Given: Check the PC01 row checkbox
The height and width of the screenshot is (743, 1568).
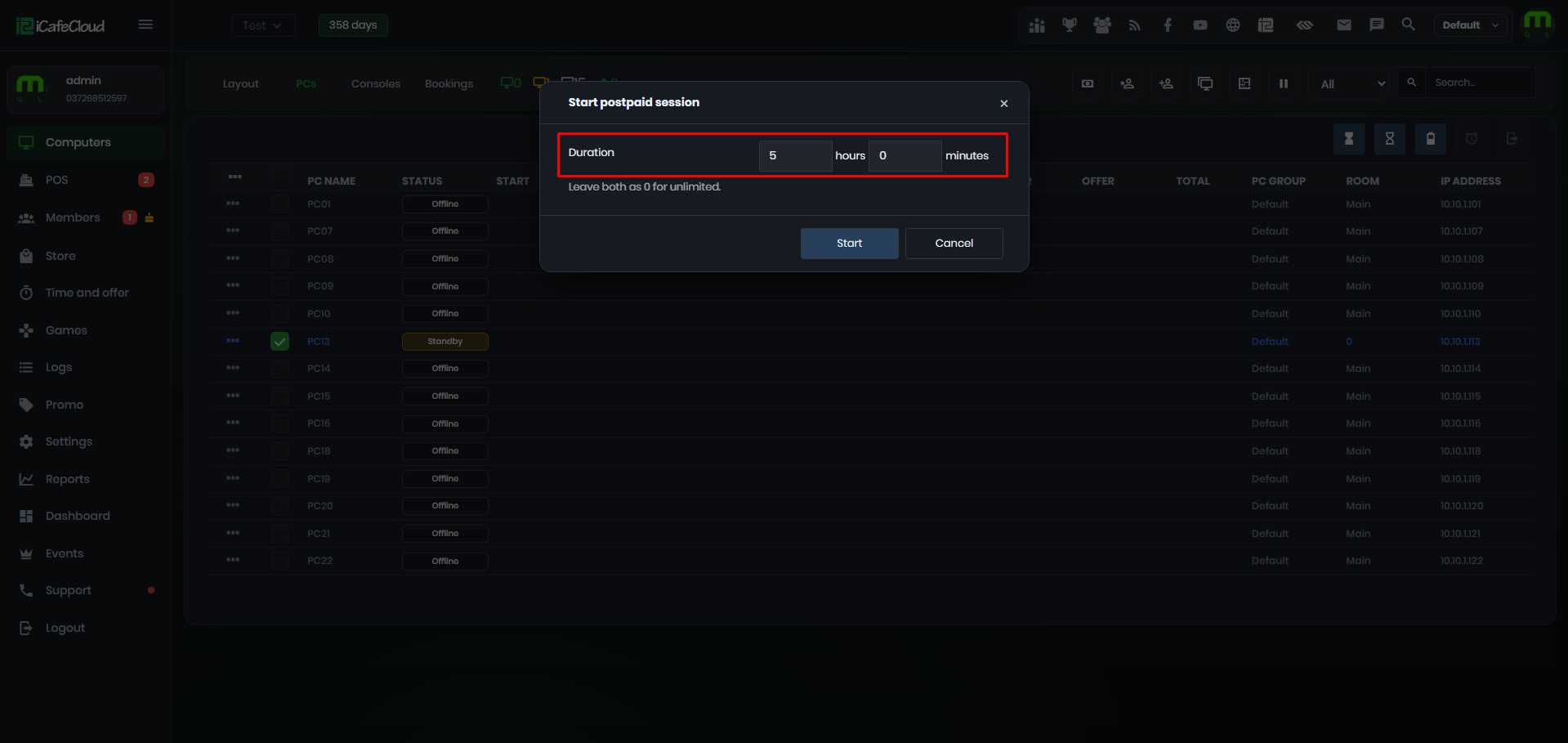Looking at the screenshot, I should 280,204.
